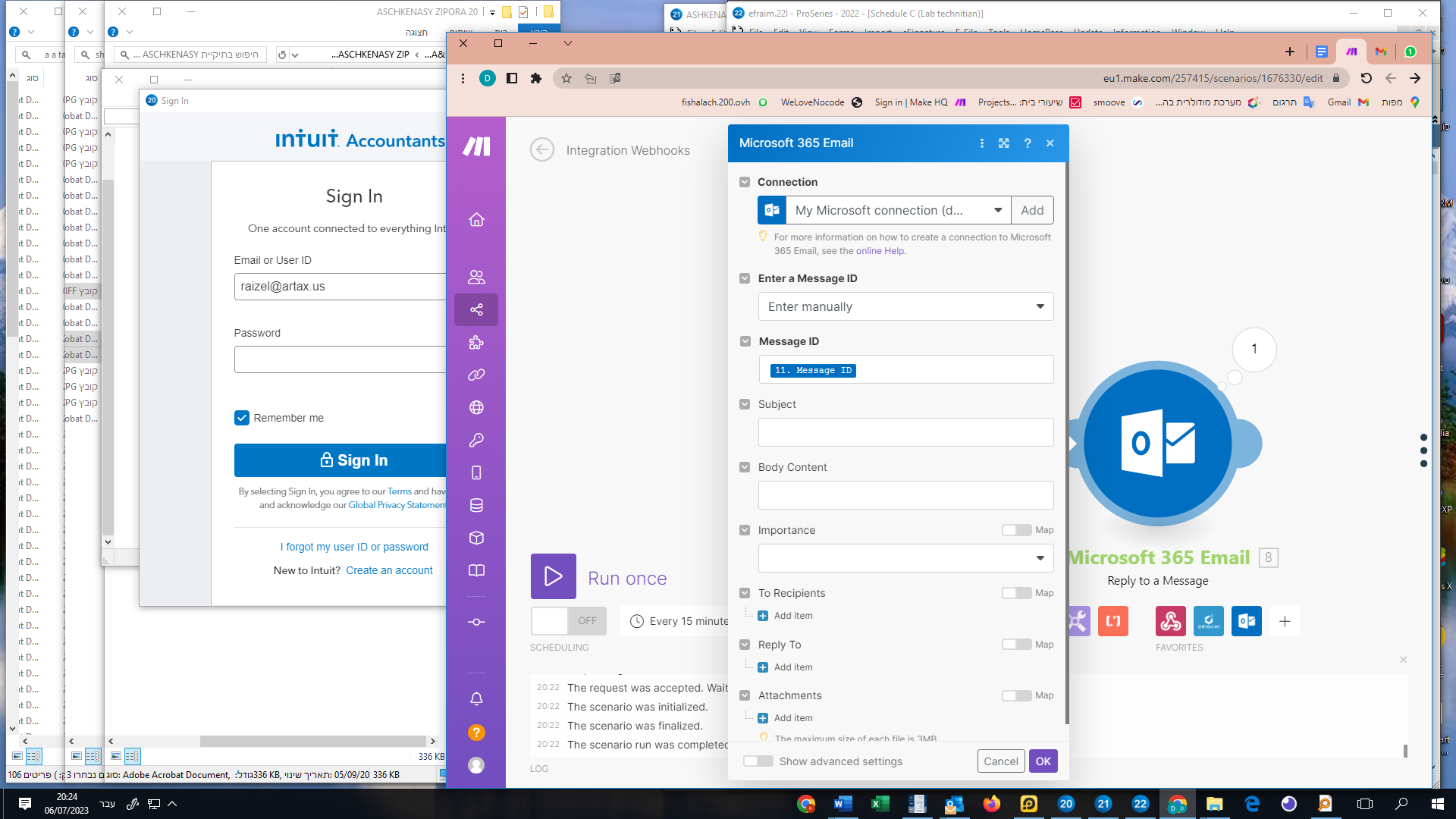Image resolution: width=1456 pixels, height=819 pixels.
Task: Open Scenarios in Make sidebar
Action: click(476, 309)
